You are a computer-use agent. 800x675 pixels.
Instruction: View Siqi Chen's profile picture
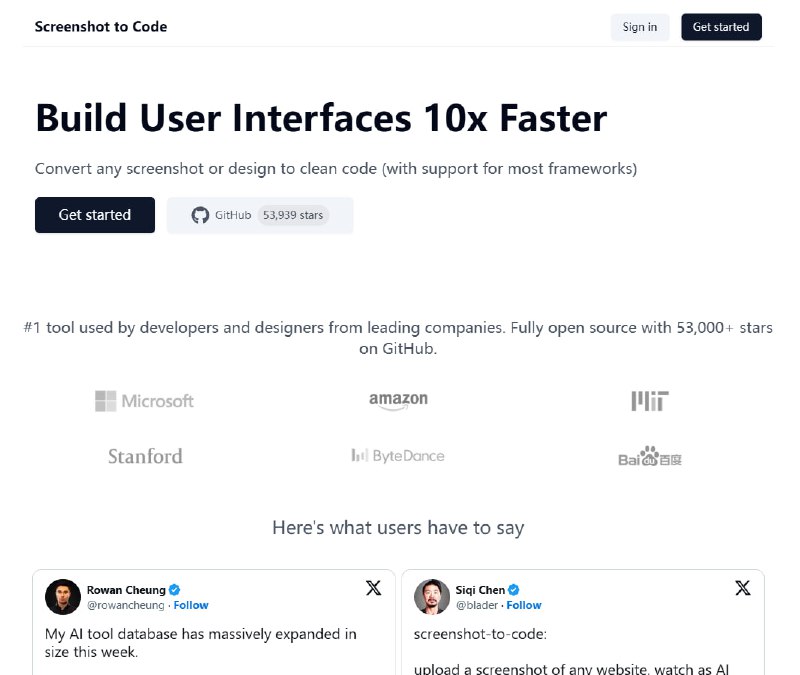click(432, 597)
